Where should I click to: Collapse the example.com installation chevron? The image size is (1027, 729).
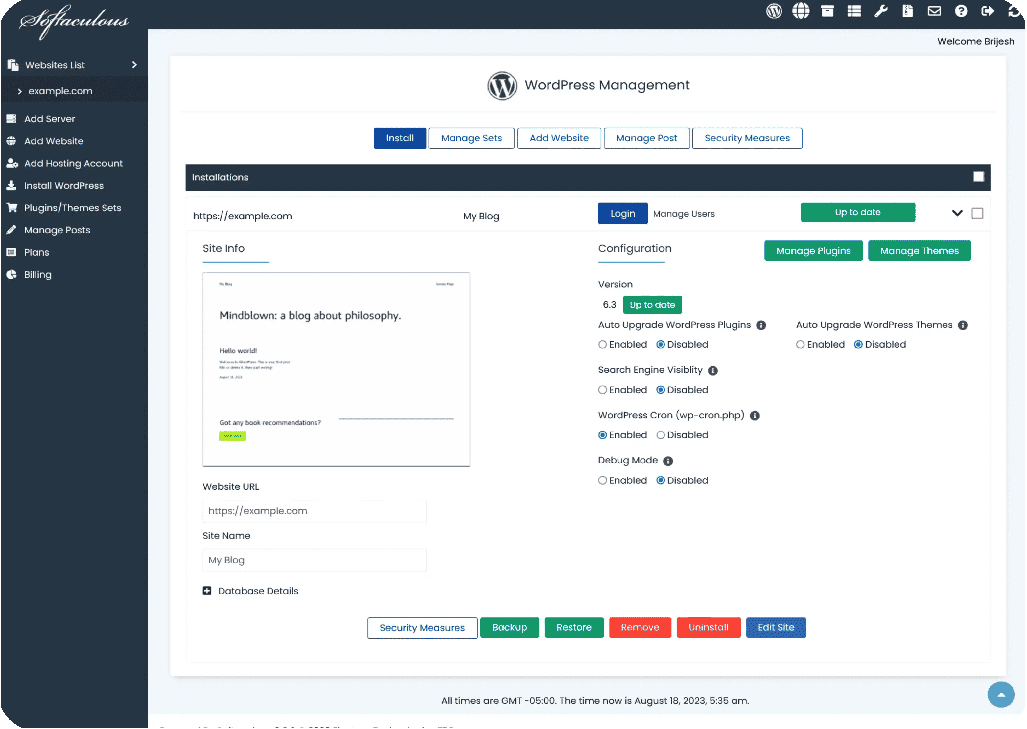coord(957,213)
